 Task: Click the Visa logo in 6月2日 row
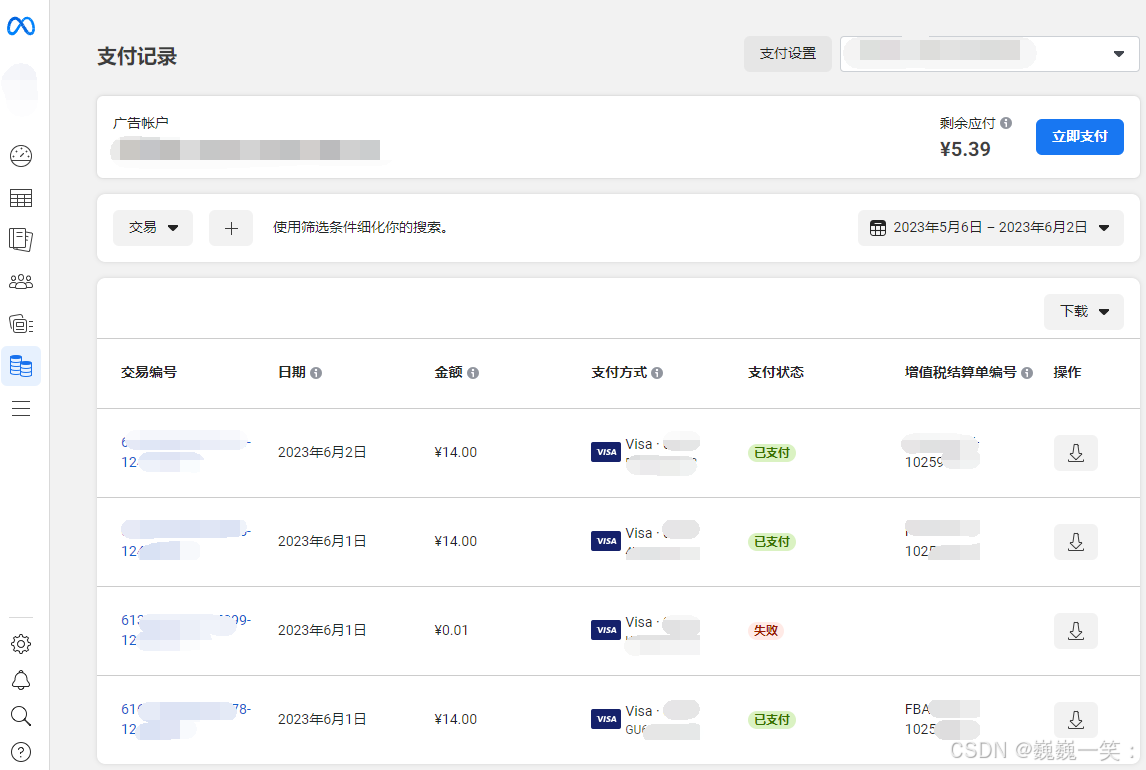pos(606,452)
